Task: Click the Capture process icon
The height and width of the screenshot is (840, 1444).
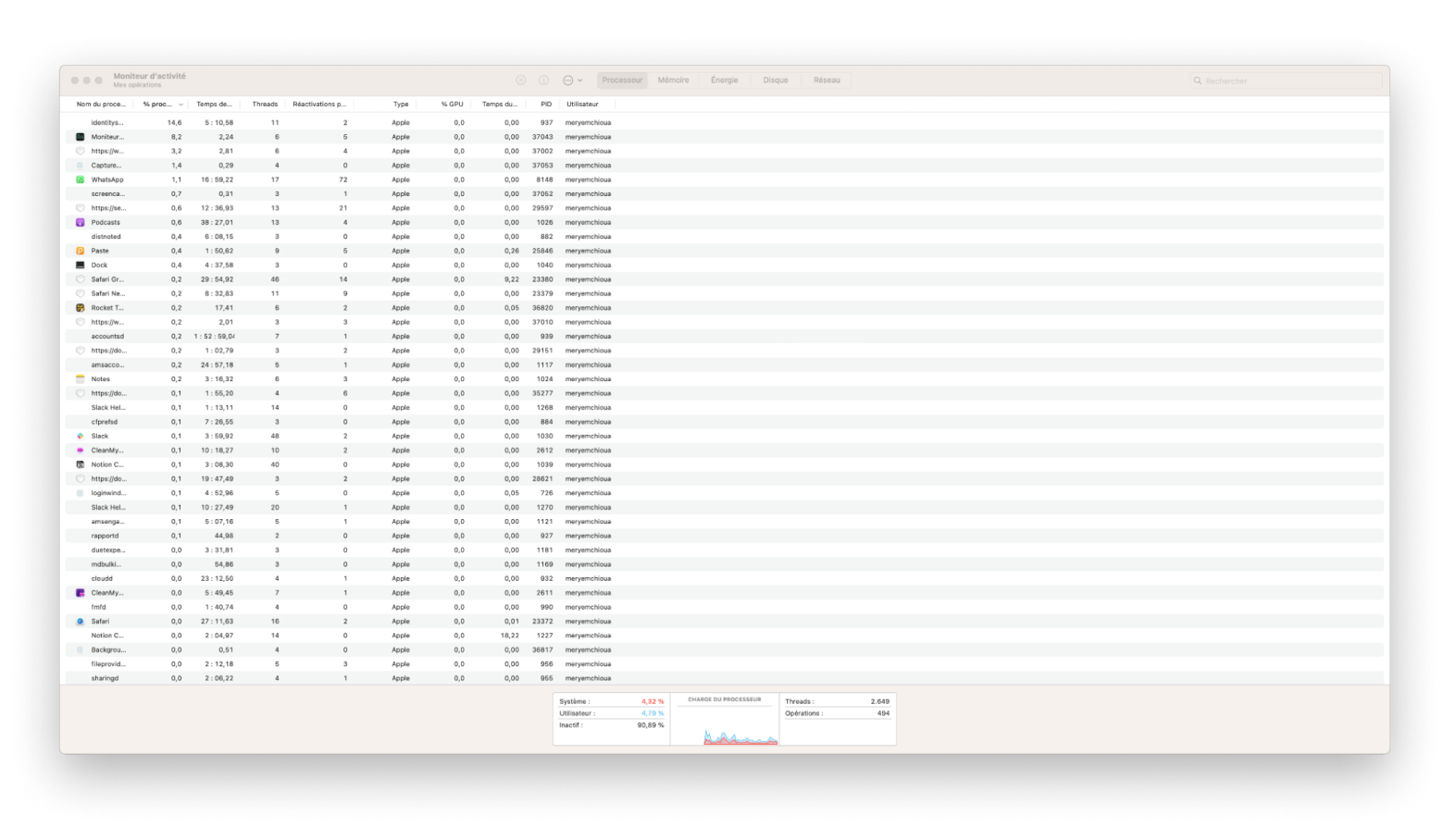Action: tap(81, 166)
